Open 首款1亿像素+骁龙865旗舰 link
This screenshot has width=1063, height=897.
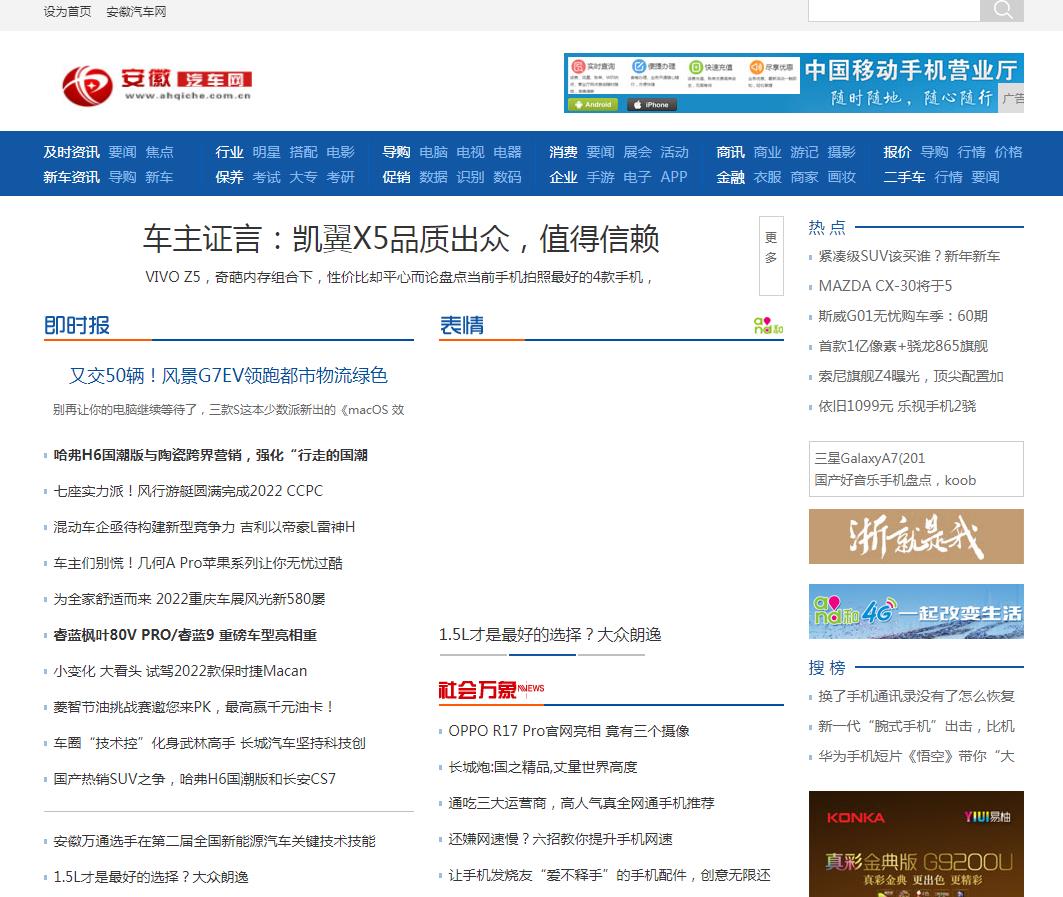click(902, 346)
